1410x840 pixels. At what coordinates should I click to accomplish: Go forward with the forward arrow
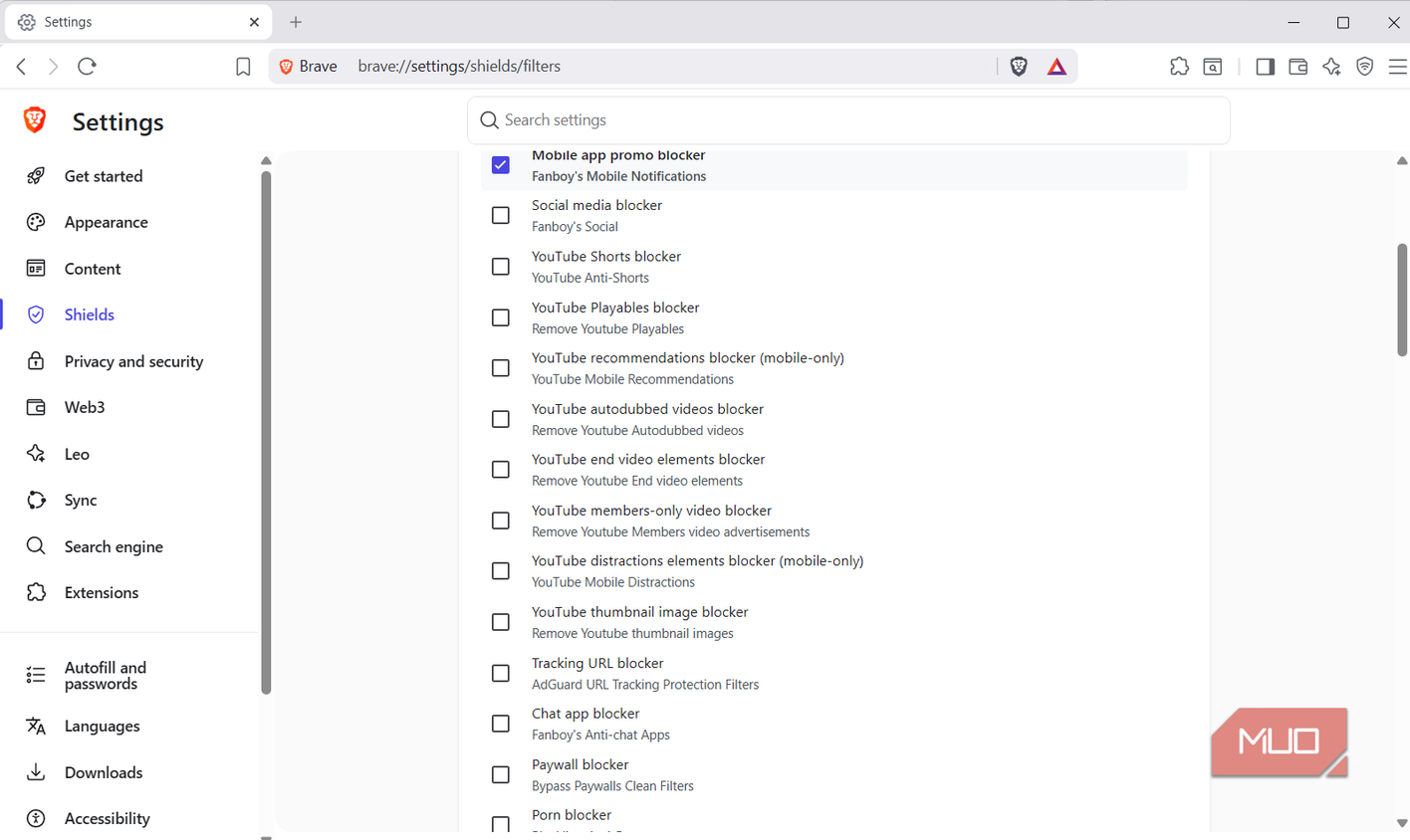coord(53,67)
